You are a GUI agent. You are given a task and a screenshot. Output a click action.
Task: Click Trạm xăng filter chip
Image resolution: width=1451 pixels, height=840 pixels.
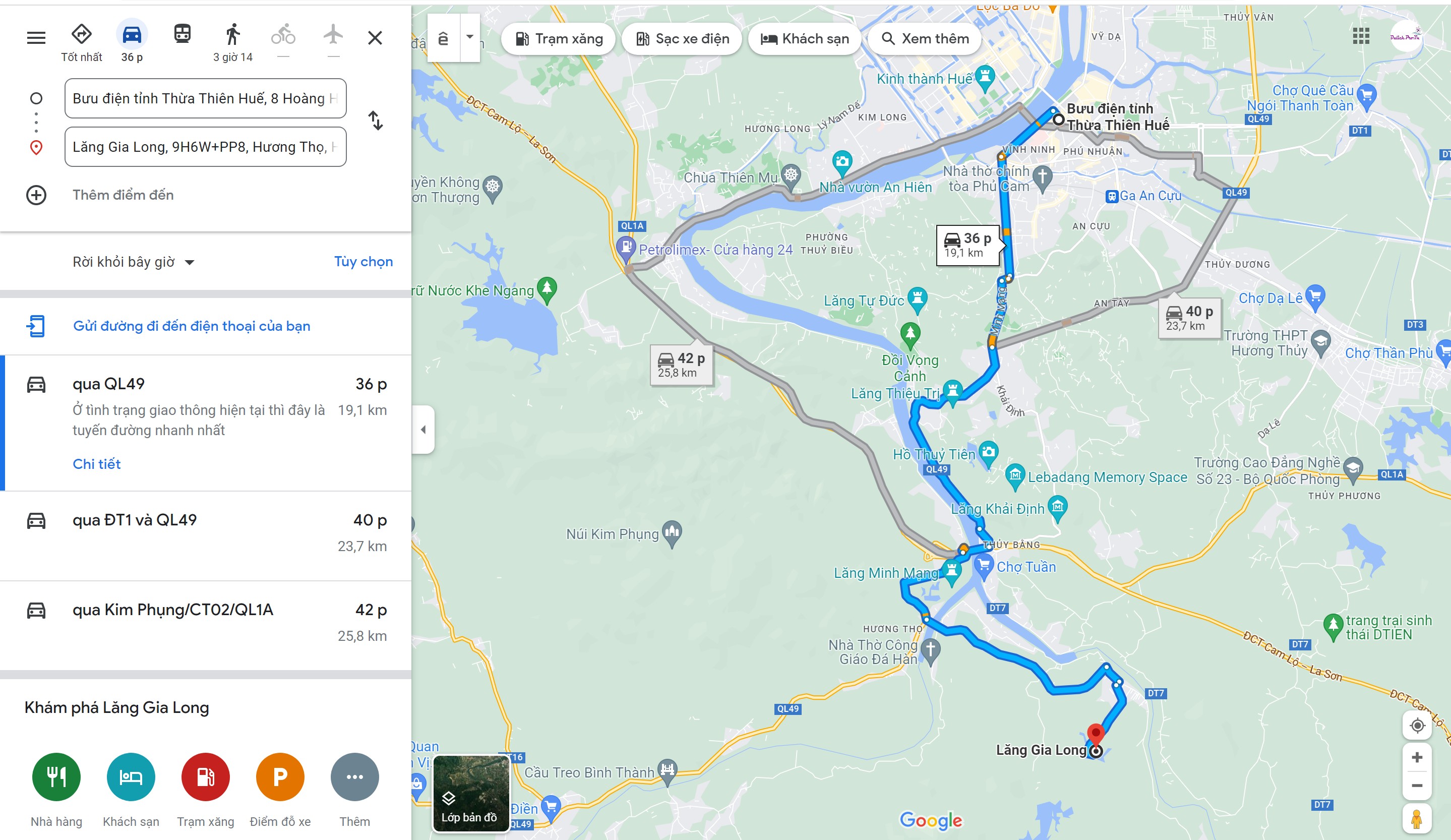click(558, 39)
